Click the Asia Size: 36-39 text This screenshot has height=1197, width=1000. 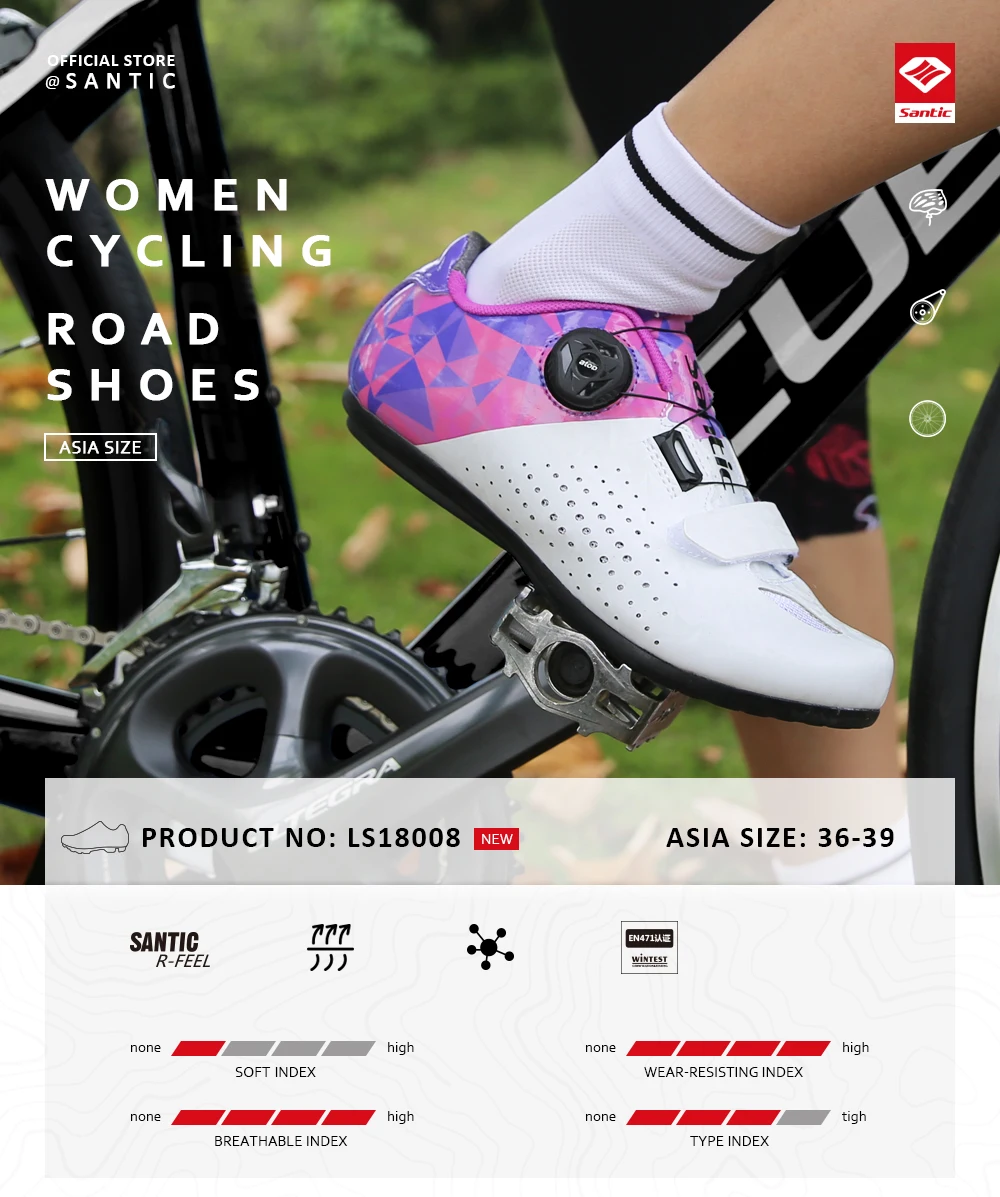tap(780, 838)
